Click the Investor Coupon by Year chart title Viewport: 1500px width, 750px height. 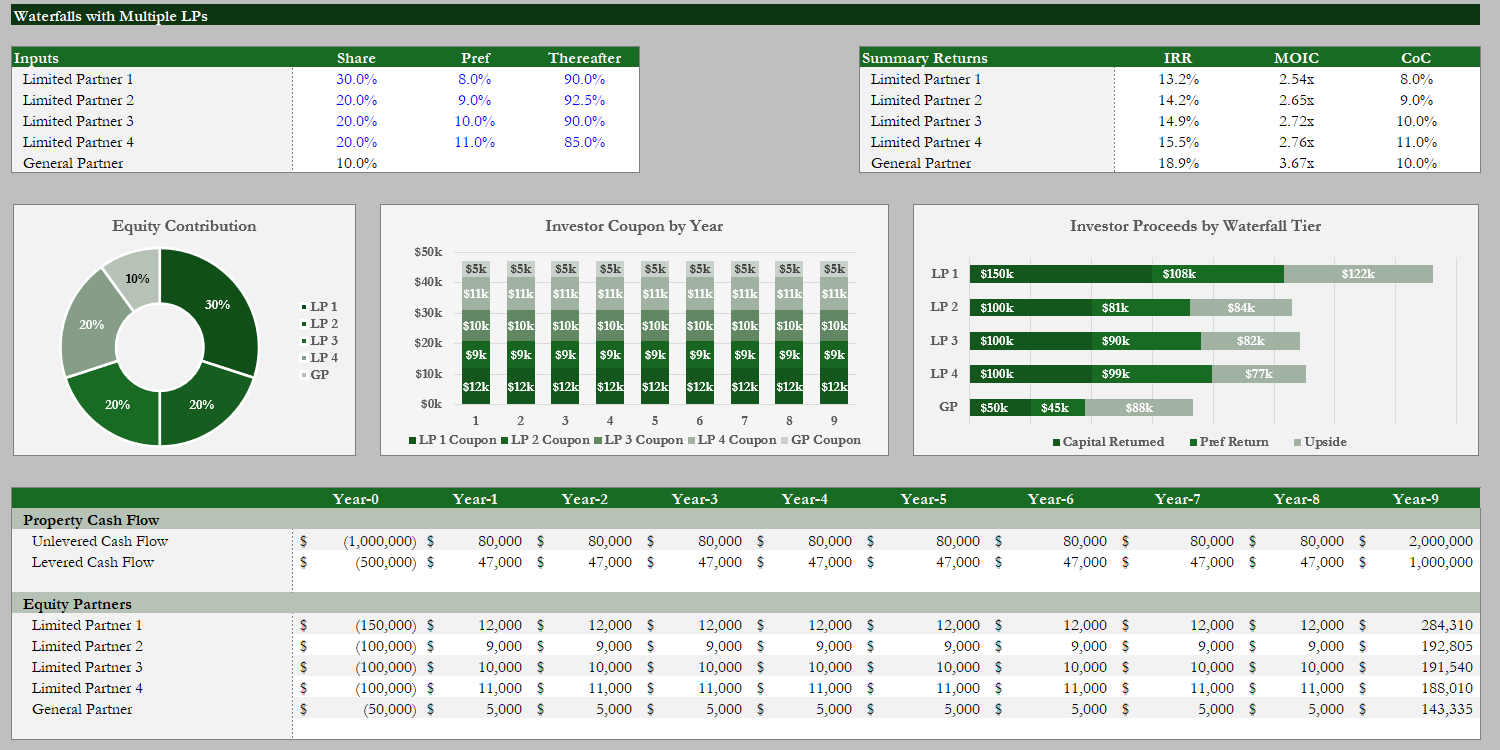tap(634, 226)
